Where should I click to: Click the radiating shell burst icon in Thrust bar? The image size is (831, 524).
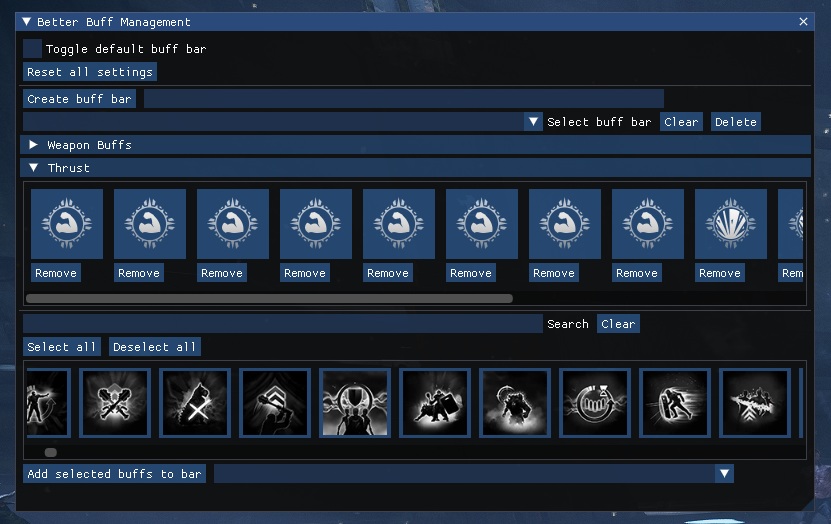(x=731, y=224)
